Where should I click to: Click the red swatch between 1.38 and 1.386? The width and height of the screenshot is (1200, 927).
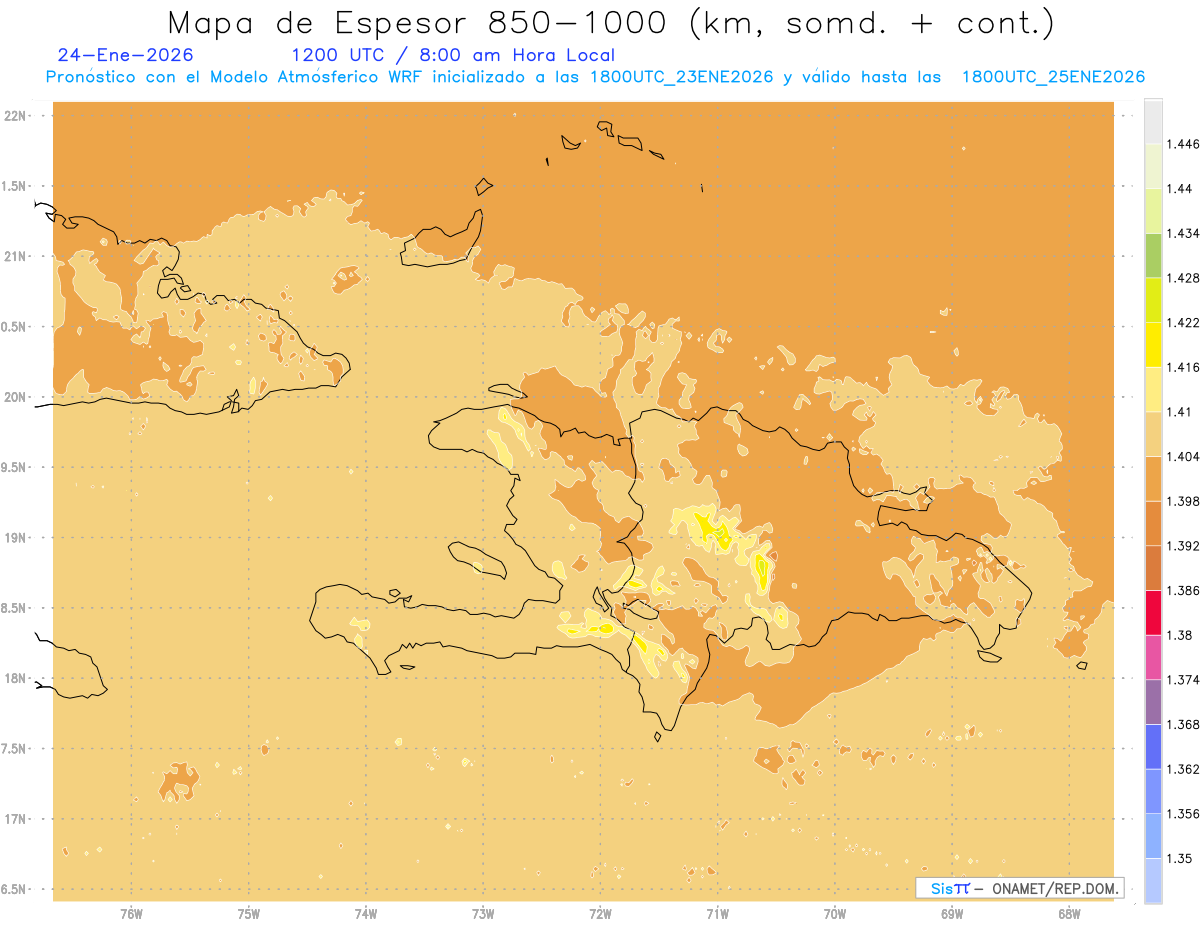tap(1153, 613)
